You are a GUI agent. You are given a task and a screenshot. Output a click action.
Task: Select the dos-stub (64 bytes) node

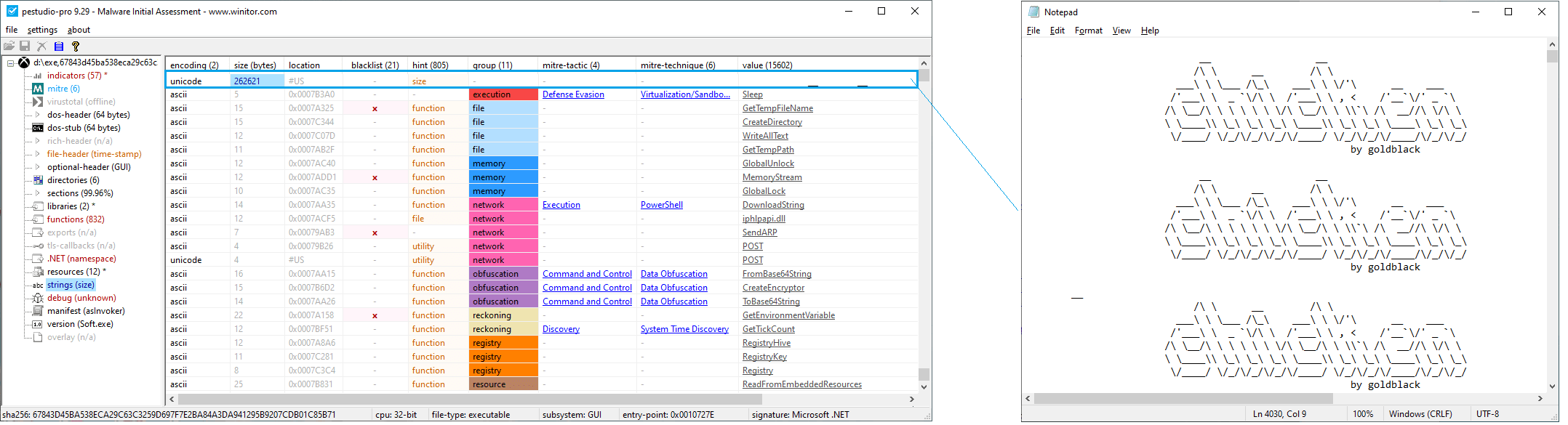83,128
